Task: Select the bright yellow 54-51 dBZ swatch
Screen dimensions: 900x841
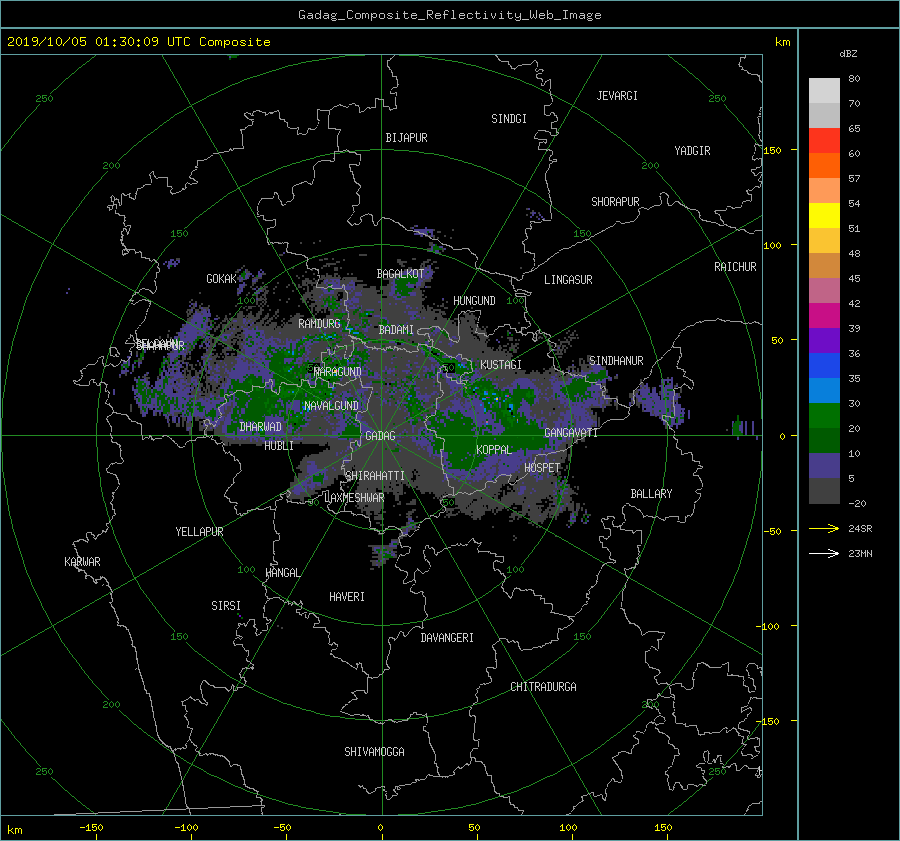Action: click(824, 215)
